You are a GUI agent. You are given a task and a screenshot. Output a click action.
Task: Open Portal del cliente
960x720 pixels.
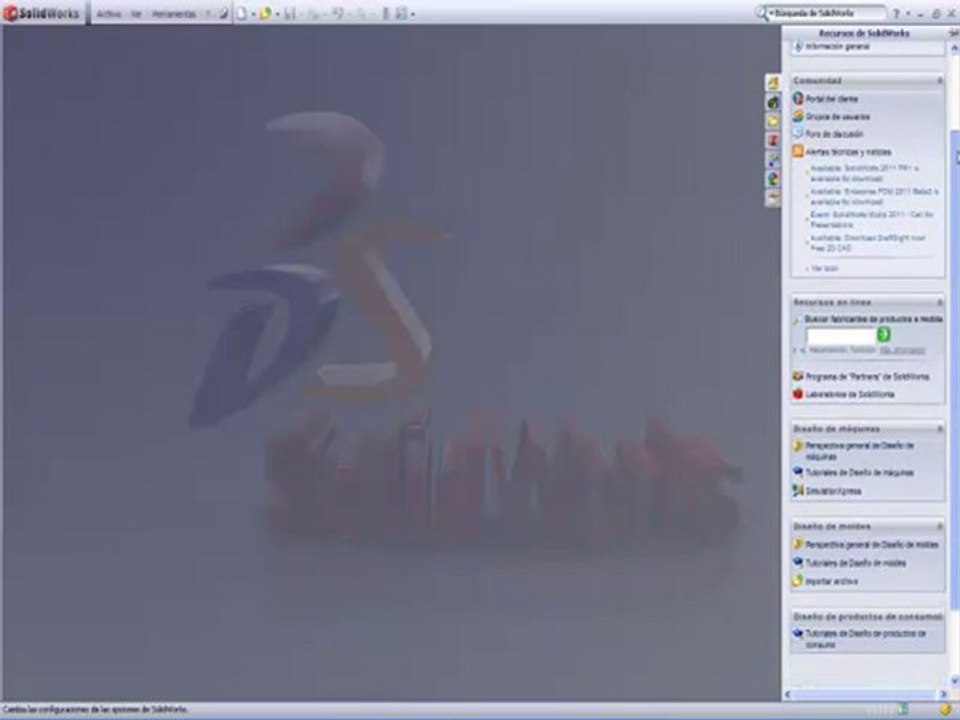tap(831, 99)
